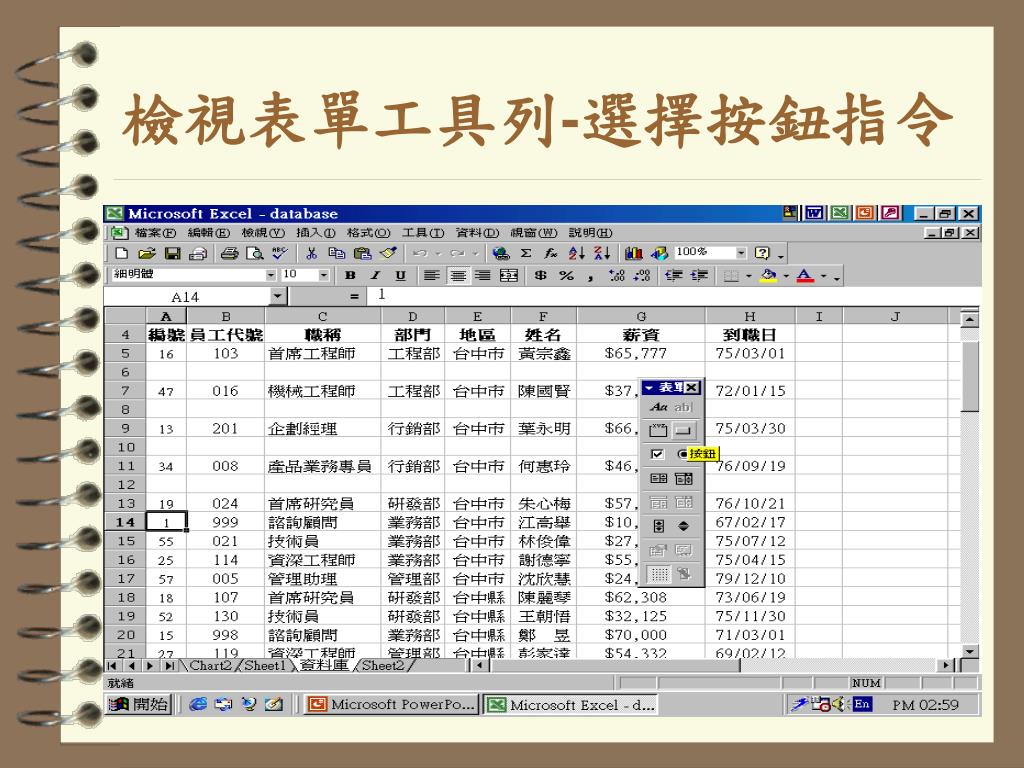Viewport: 1024px width, 768px height.
Task: Select the column G header
Action: tap(641, 316)
